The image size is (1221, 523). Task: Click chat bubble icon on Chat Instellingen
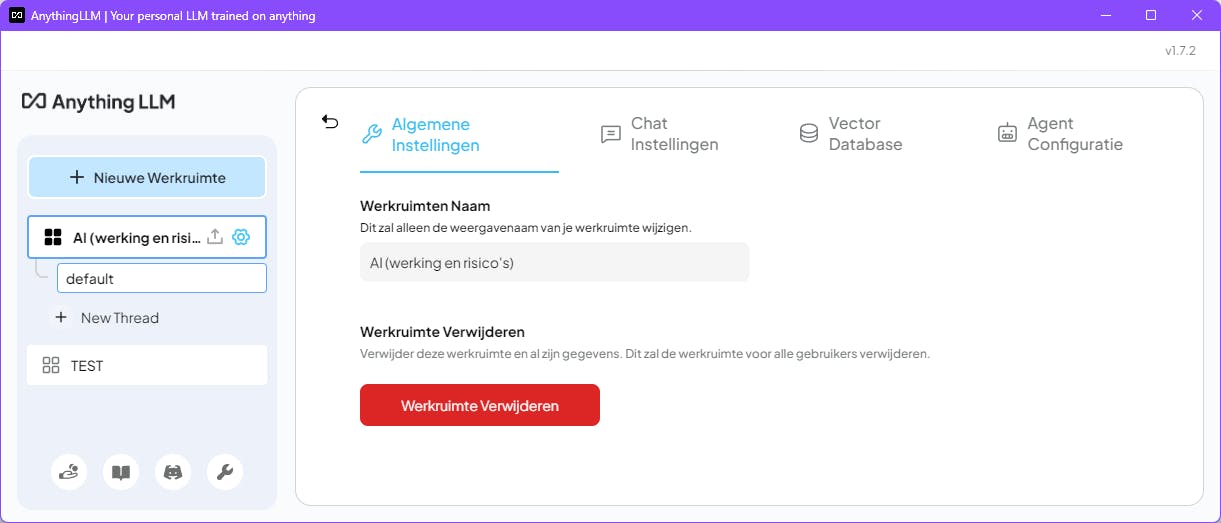(x=610, y=134)
